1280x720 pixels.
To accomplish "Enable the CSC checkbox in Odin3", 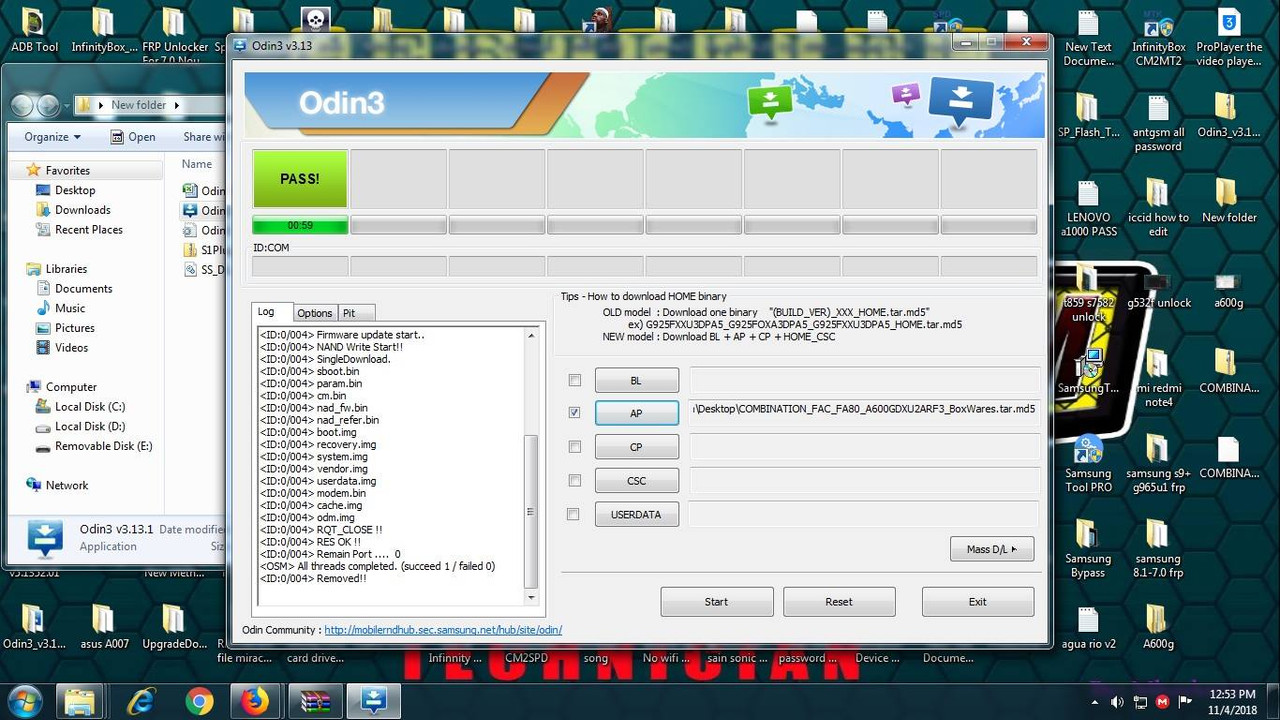I will [x=574, y=480].
